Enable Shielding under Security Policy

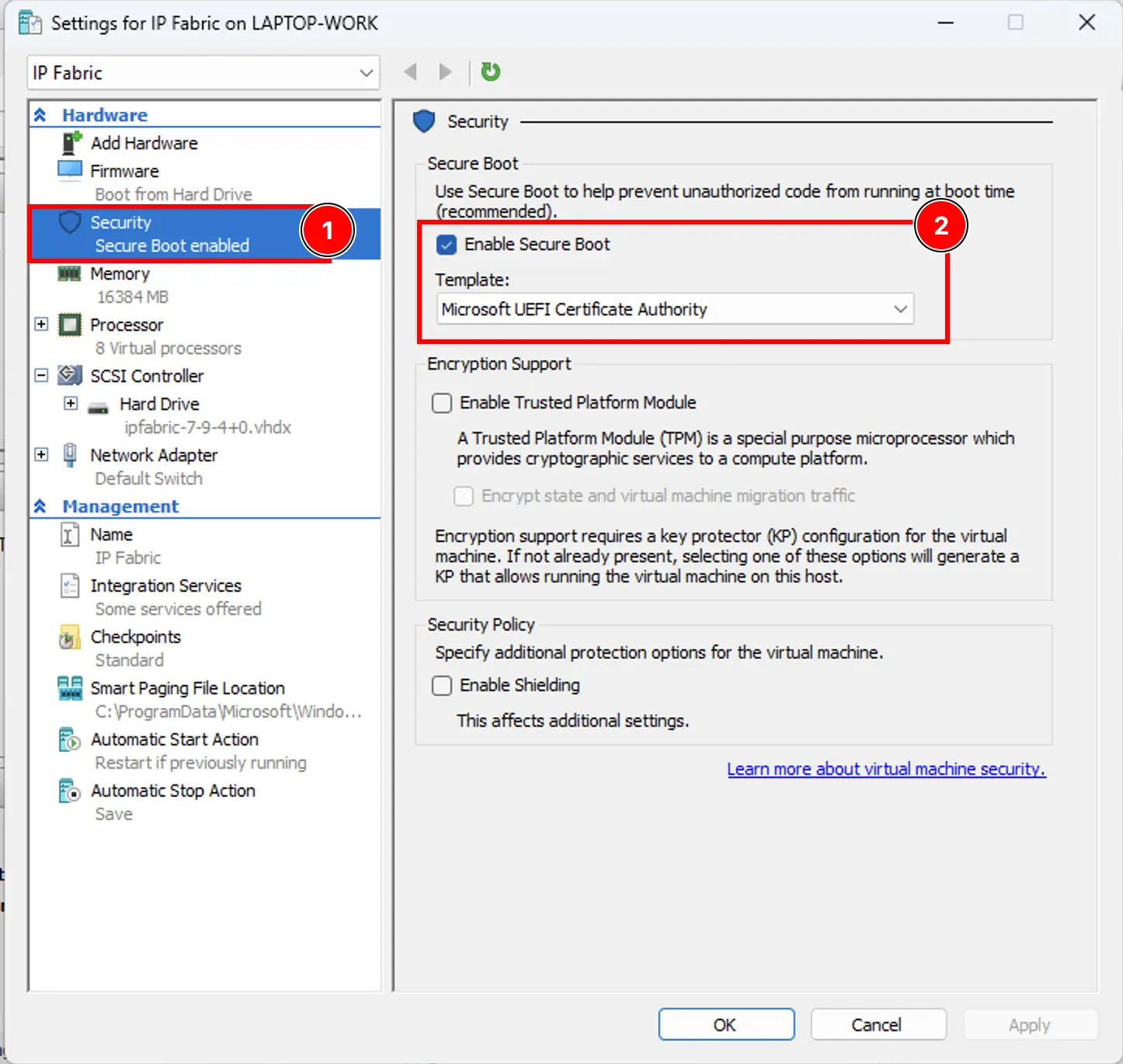442,685
